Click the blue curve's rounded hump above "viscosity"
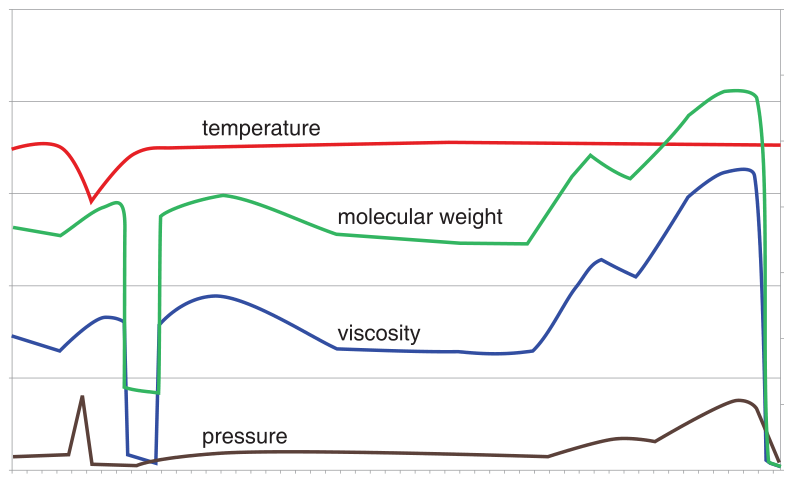 (x=213, y=296)
